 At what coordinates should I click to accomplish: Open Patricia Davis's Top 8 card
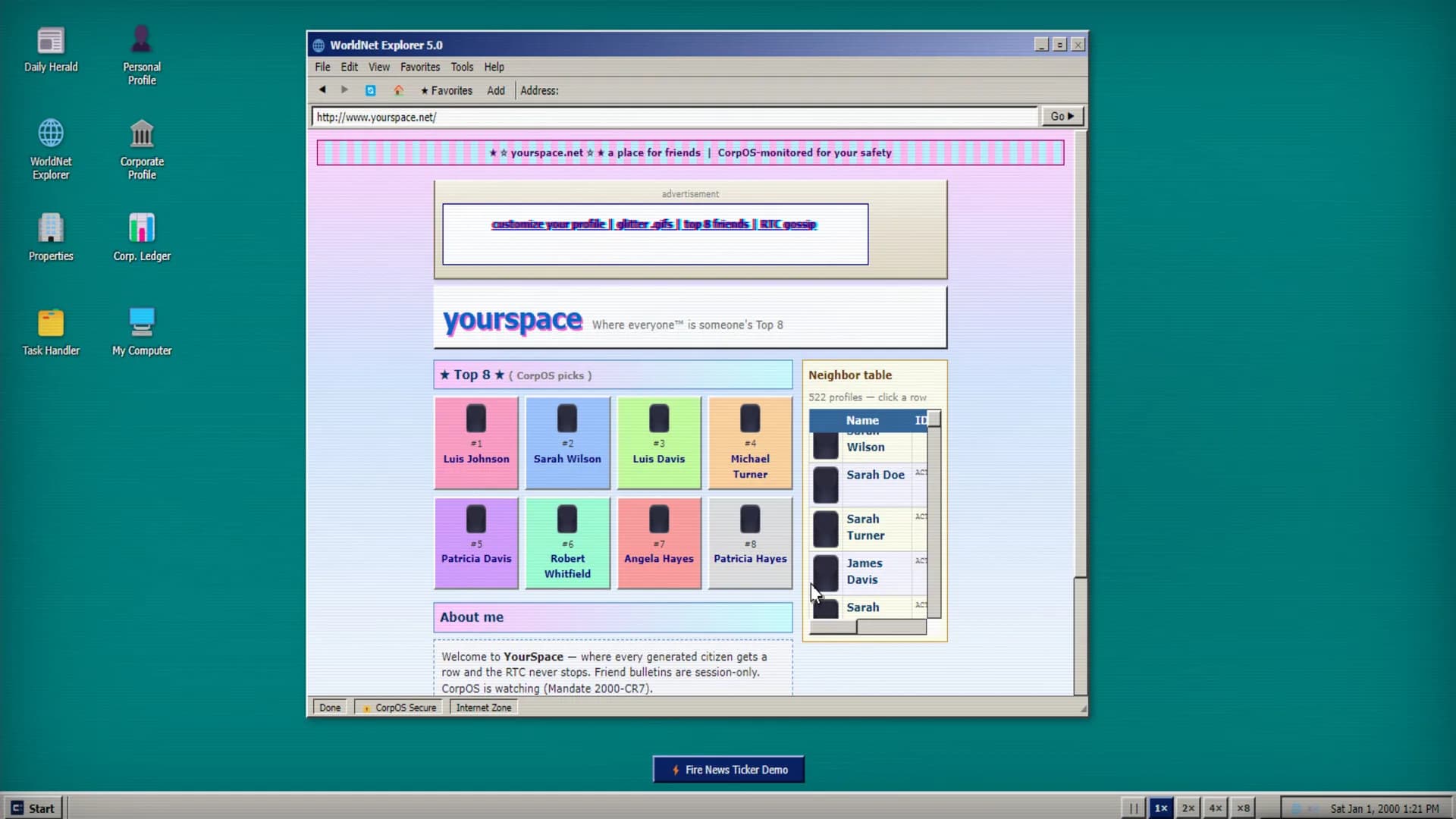tap(476, 543)
